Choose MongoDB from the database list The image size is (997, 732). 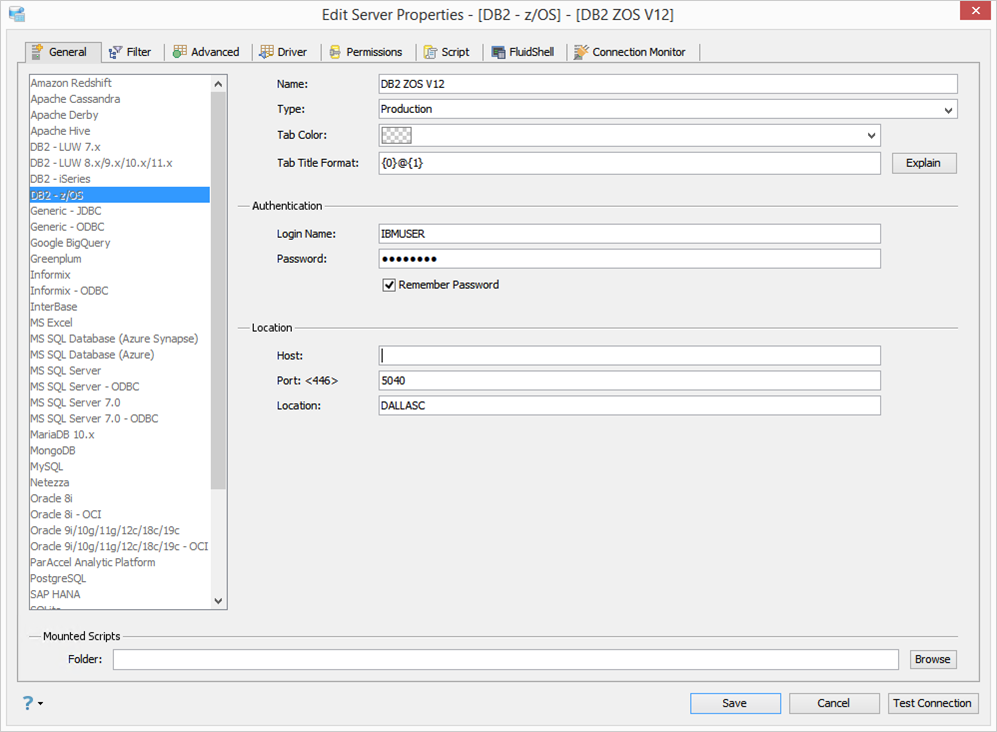[x=51, y=450]
